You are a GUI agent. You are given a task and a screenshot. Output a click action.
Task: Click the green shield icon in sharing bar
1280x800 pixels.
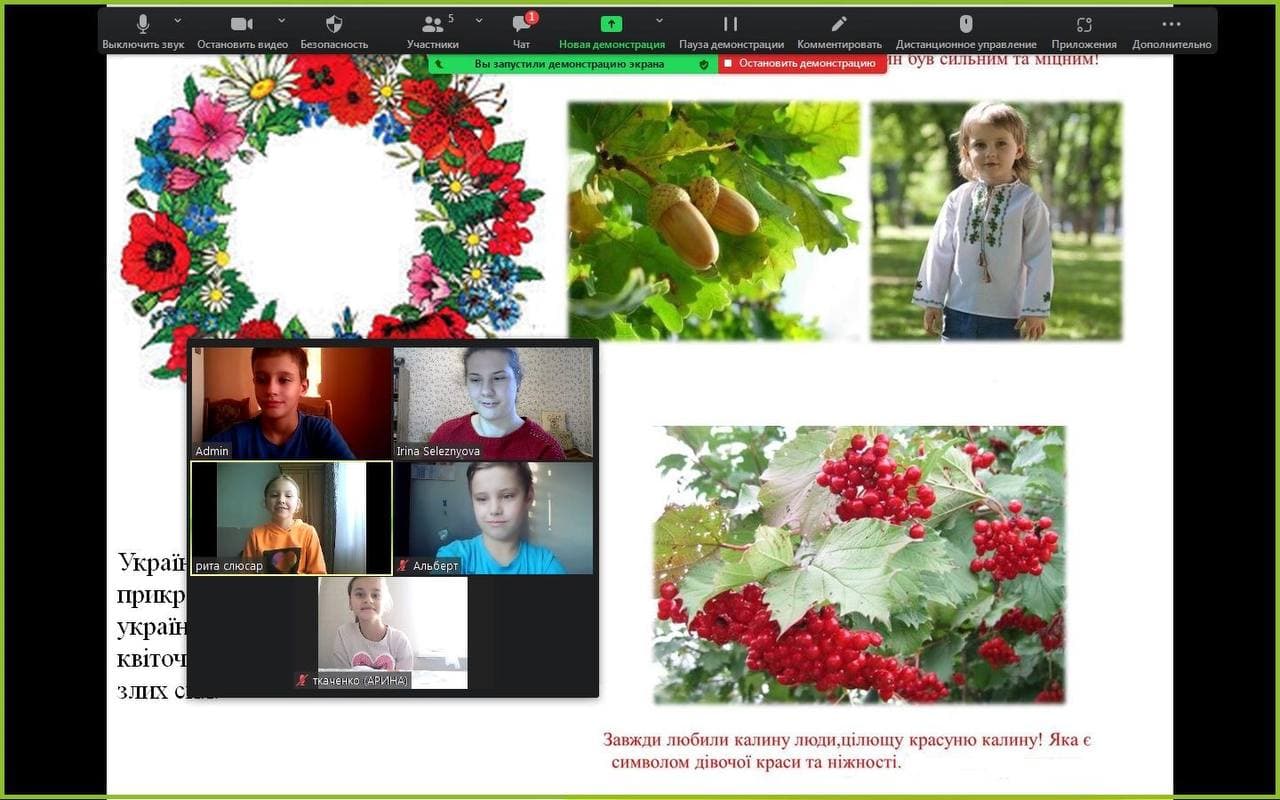pyautogui.click(x=704, y=64)
